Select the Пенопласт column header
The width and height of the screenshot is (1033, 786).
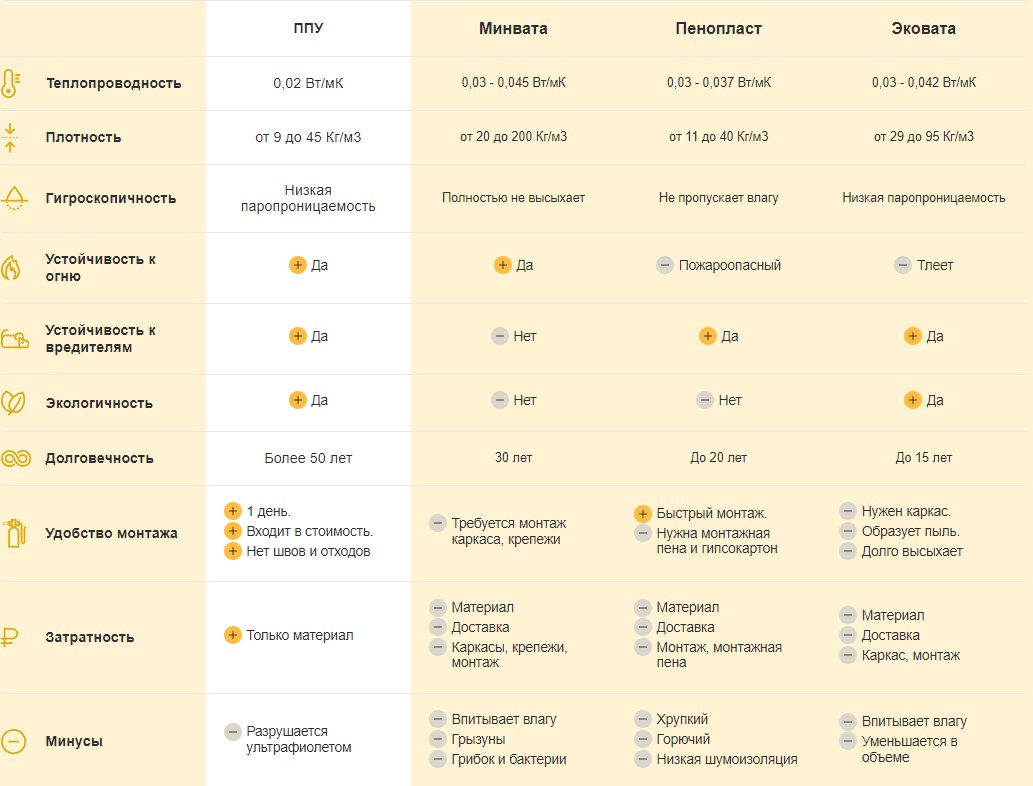click(x=718, y=29)
